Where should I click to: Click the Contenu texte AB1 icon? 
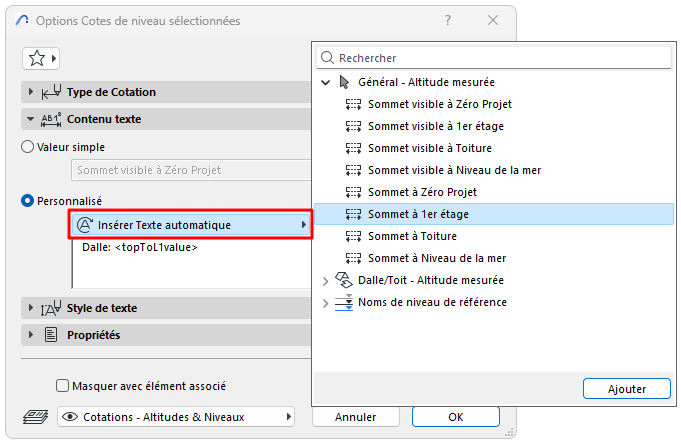coord(51,119)
